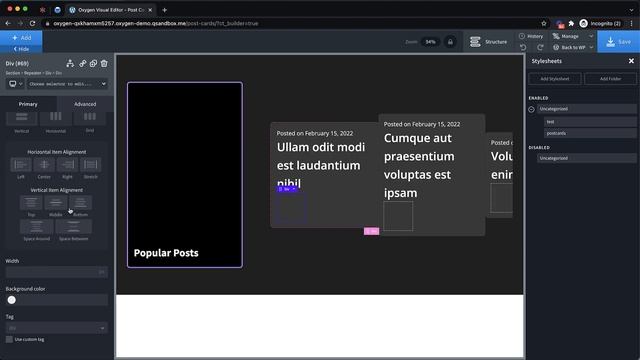Expand the Manage dropdown arrow
The image size is (640, 360).
coord(591,36)
